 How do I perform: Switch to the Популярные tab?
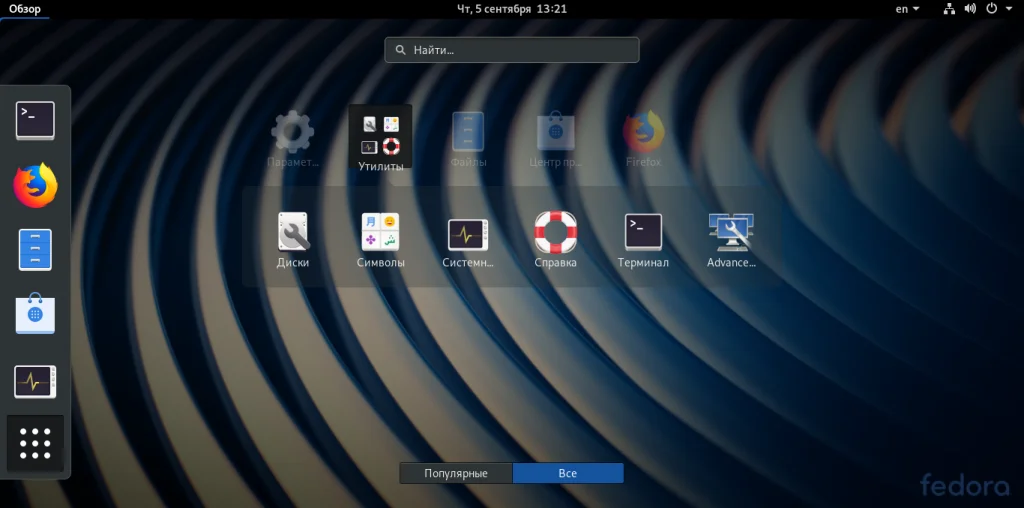456,473
